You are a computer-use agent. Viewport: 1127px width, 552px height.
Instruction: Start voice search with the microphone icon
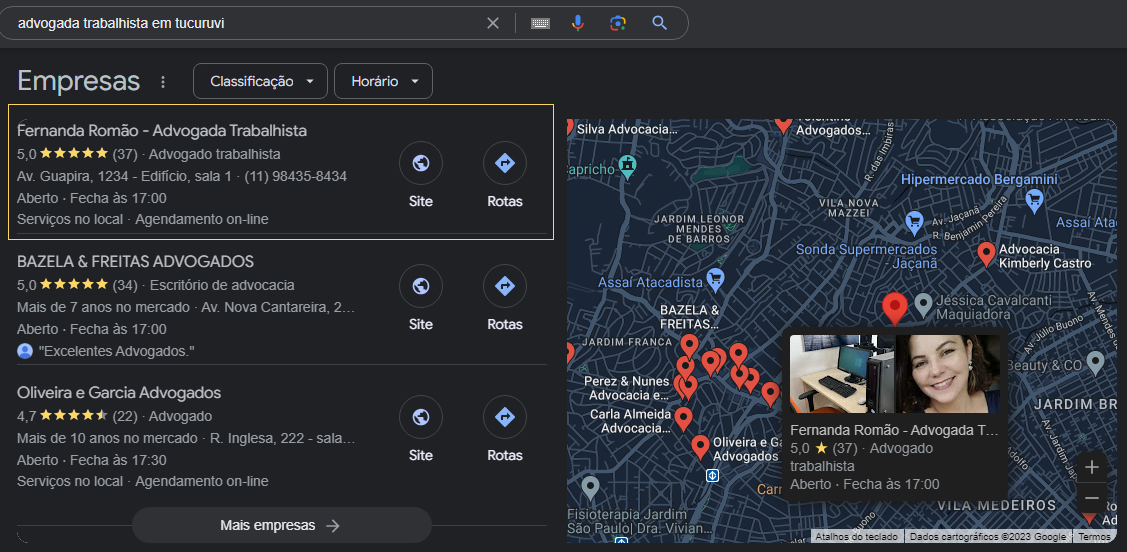[578, 23]
